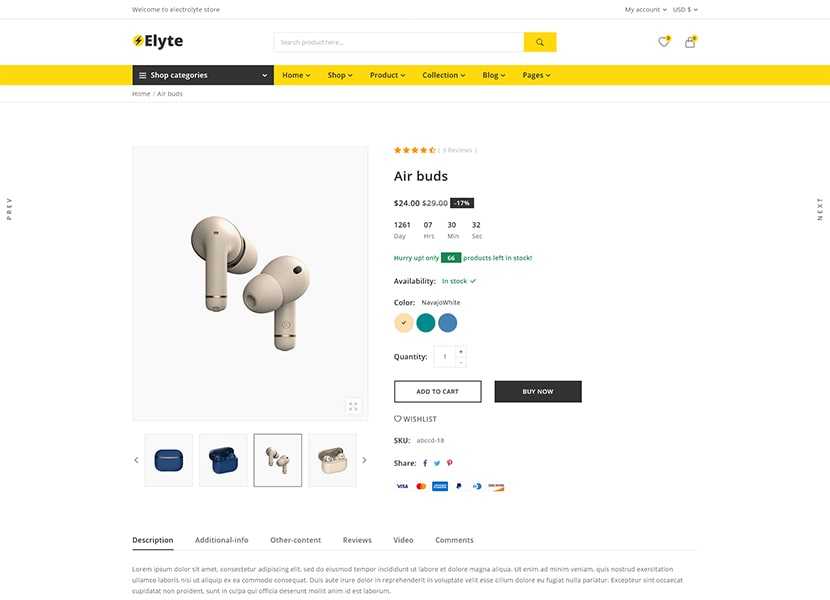830x600 pixels.
Task: Open the wishlist heart icon in header
Action: [664, 42]
